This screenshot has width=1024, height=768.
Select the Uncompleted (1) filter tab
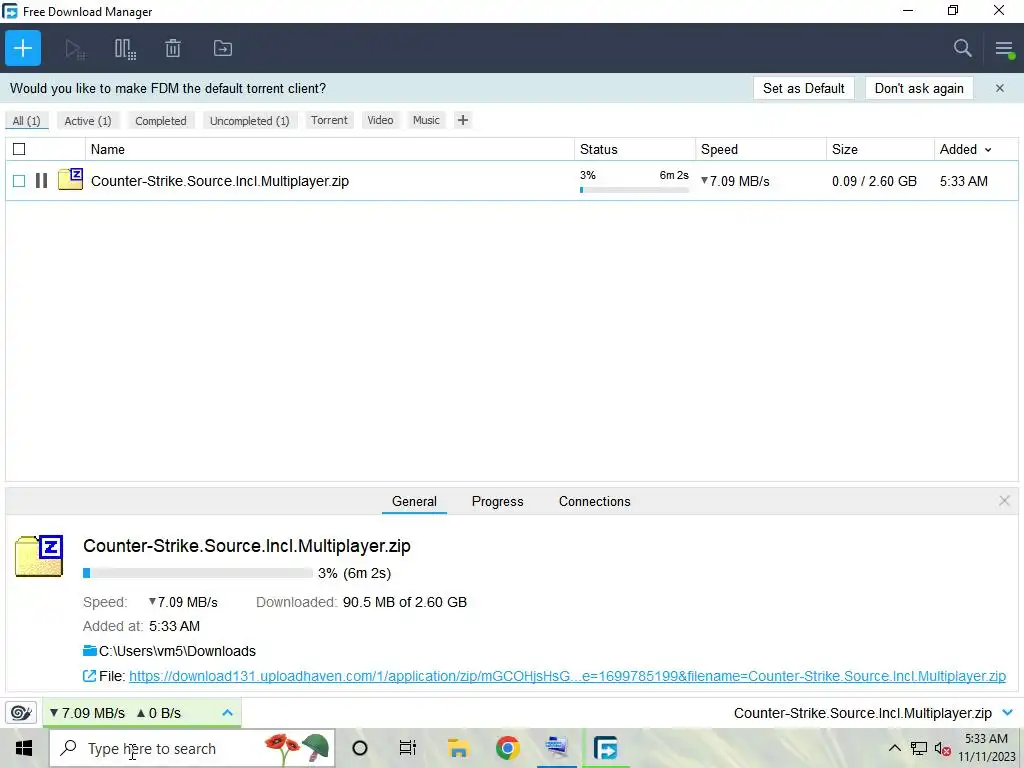click(x=249, y=121)
